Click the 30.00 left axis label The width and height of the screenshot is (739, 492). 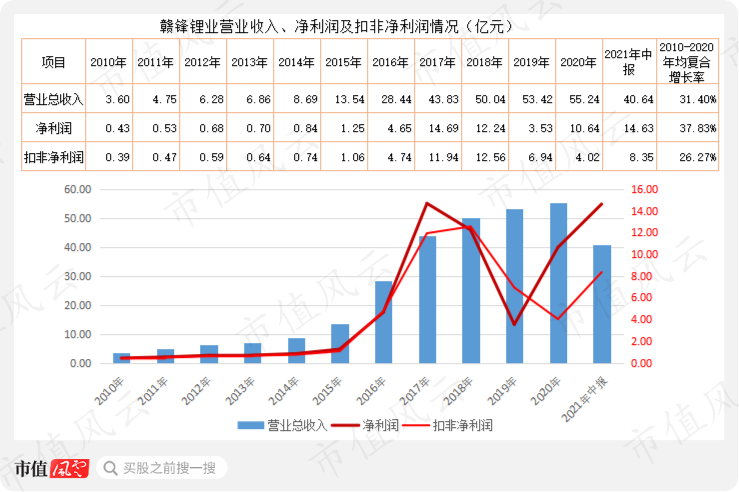[x=77, y=276]
